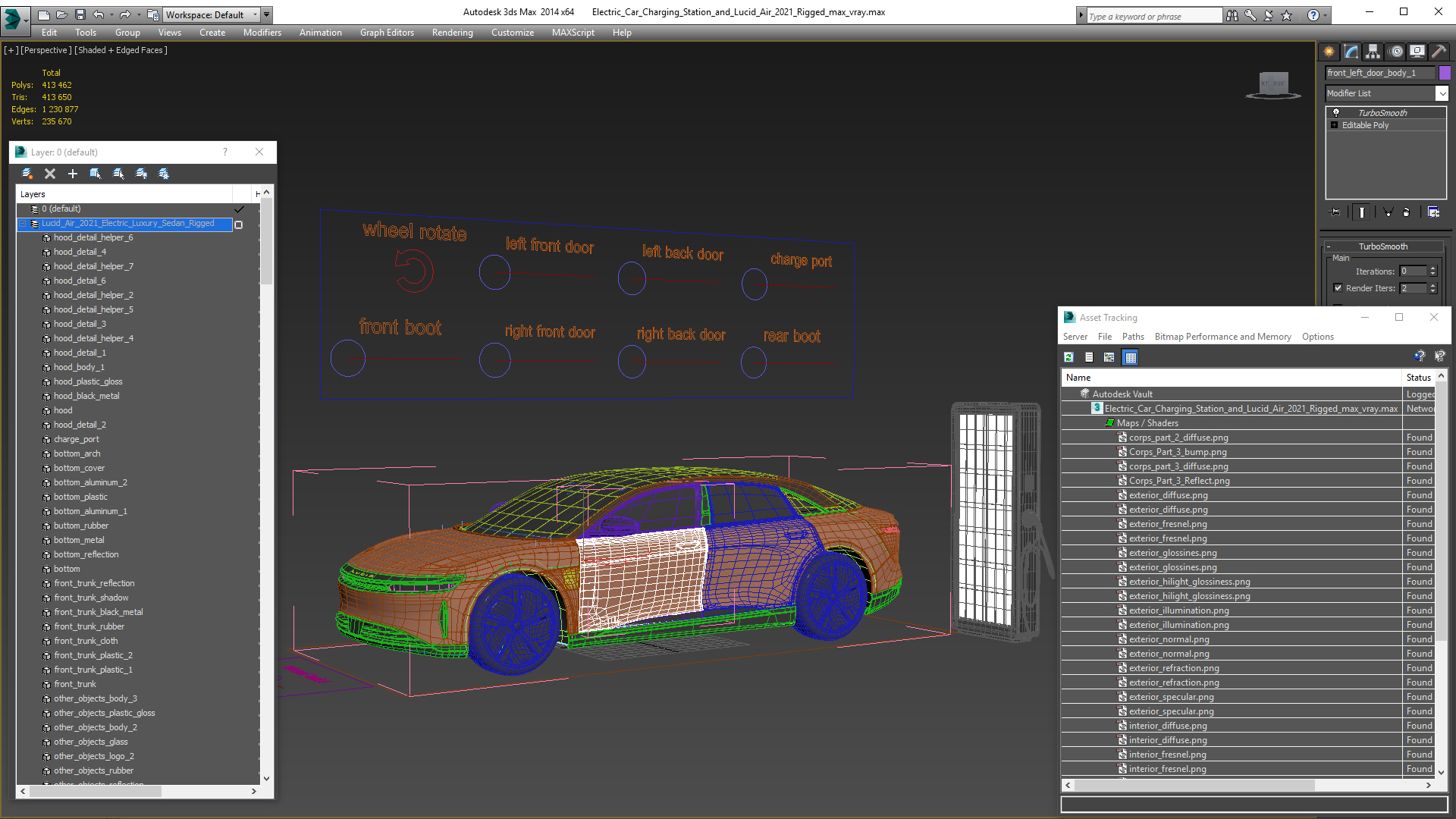Image resolution: width=1456 pixels, height=819 pixels.
Task: Open the Paths menu in Asset Tracking
Action: pos(1133,337)
